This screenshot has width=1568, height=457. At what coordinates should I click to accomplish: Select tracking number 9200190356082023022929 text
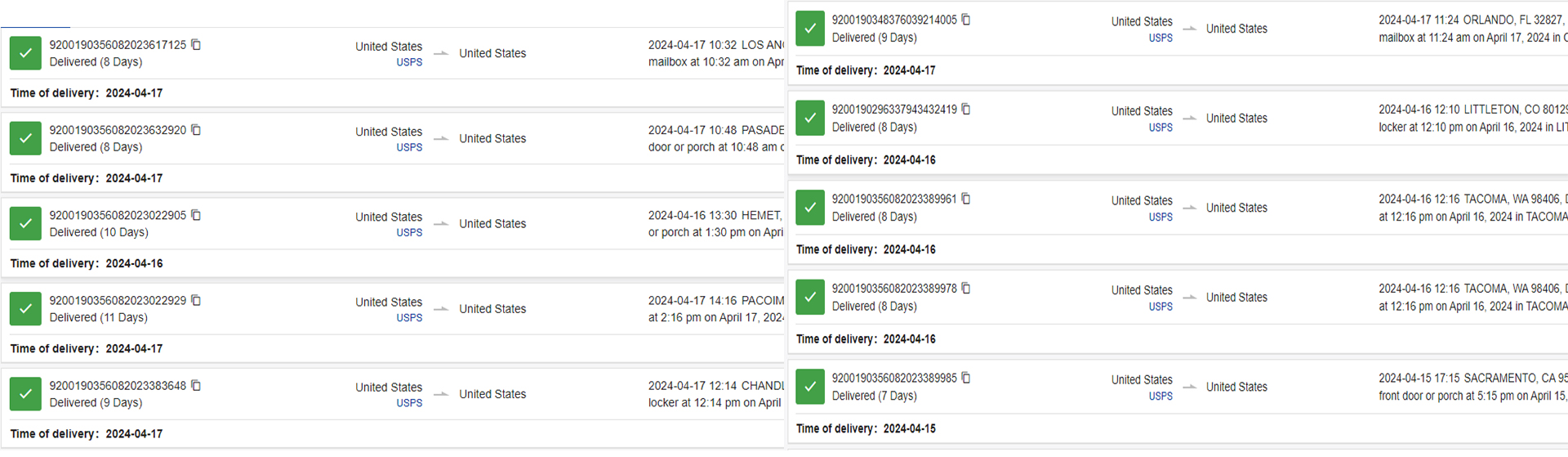point(118,300)
